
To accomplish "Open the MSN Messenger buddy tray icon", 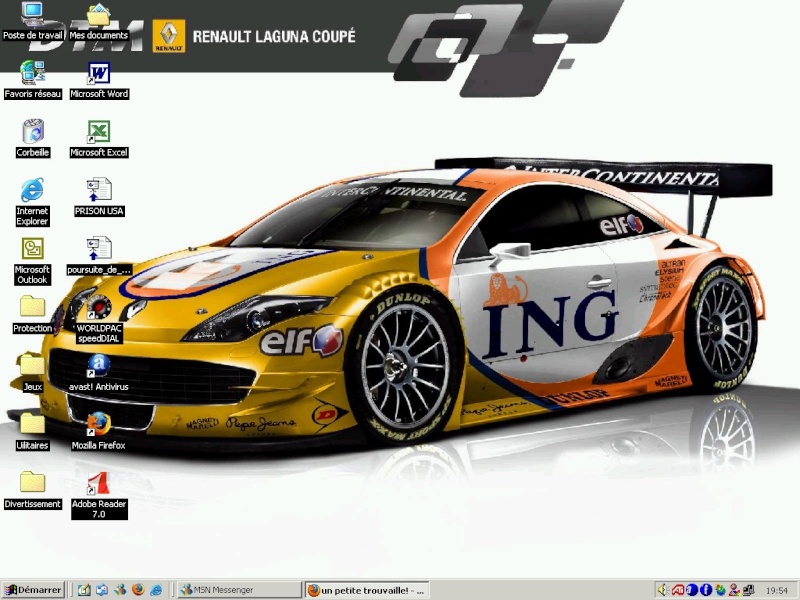I will click(734, 590).
